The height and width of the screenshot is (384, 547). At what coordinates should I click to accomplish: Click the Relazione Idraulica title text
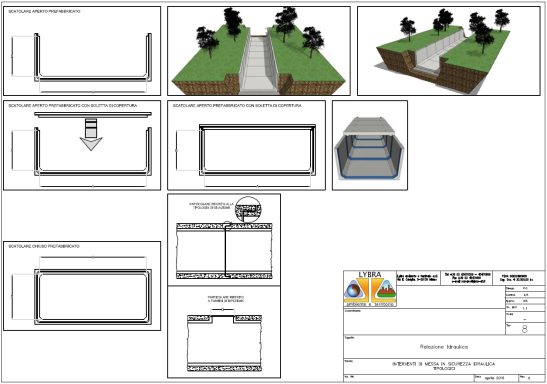(444, 347)
